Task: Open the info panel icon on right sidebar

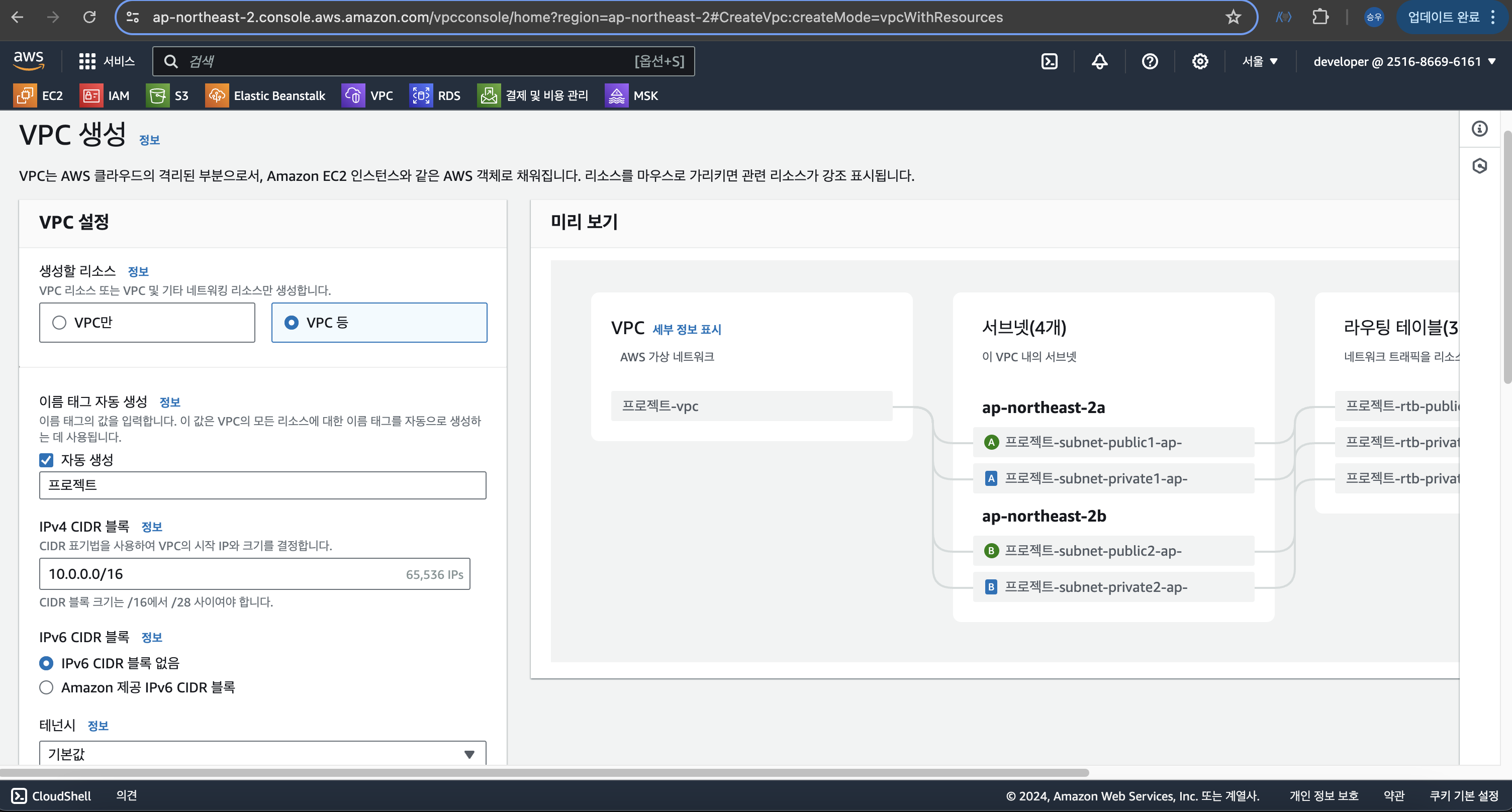Action: [1479, 129]
